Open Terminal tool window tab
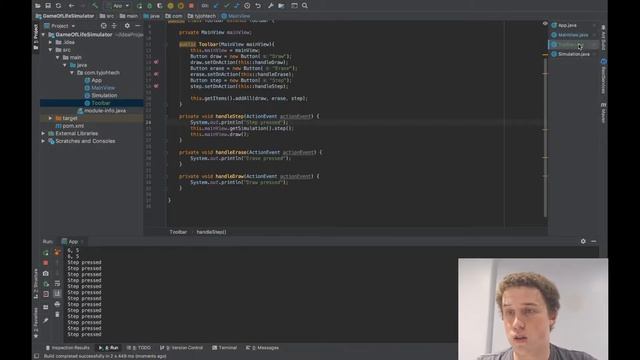This screenshot has width=640, height=360. click(224, 348)
